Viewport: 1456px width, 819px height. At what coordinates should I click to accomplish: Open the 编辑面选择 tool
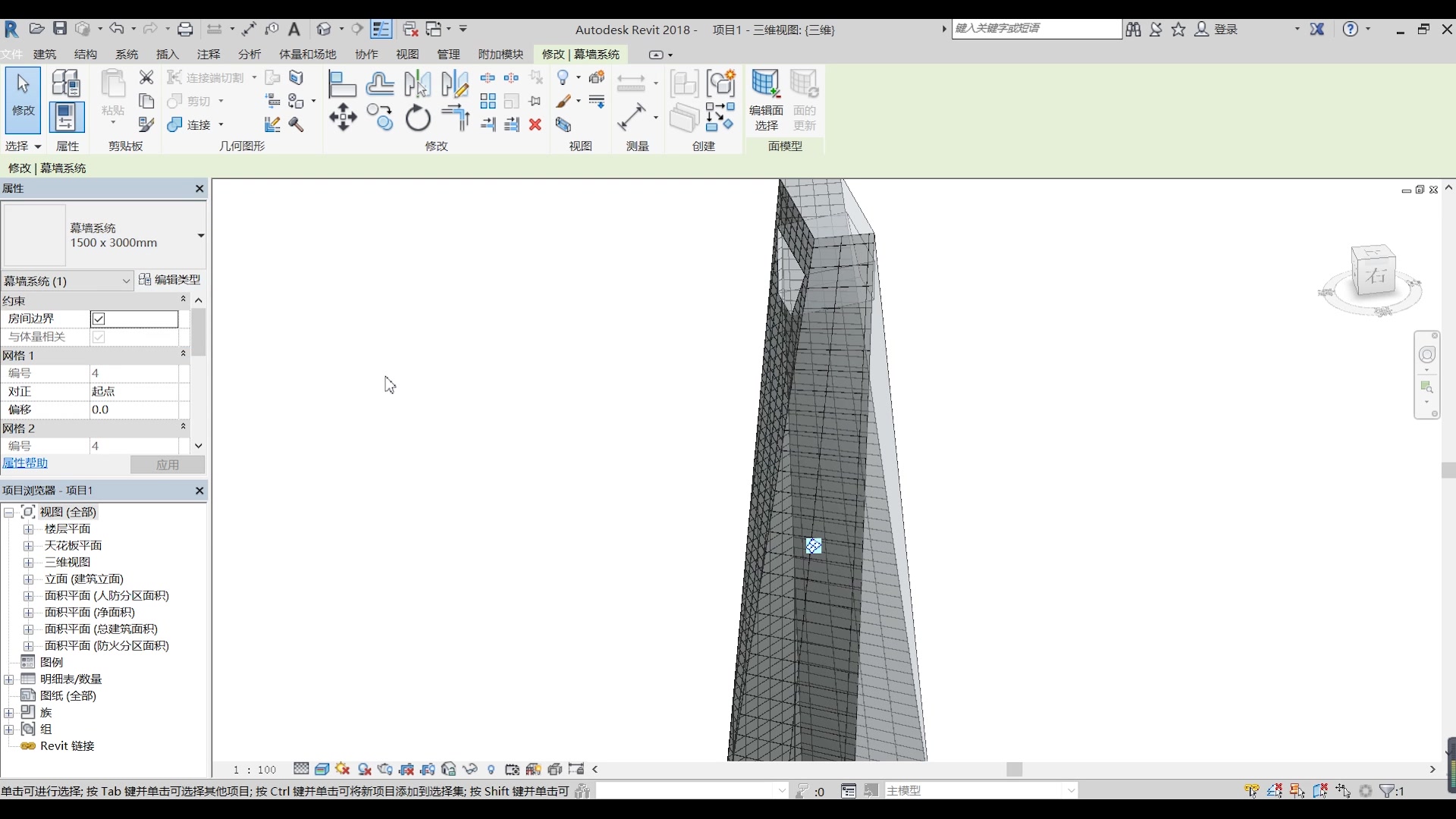767,100
